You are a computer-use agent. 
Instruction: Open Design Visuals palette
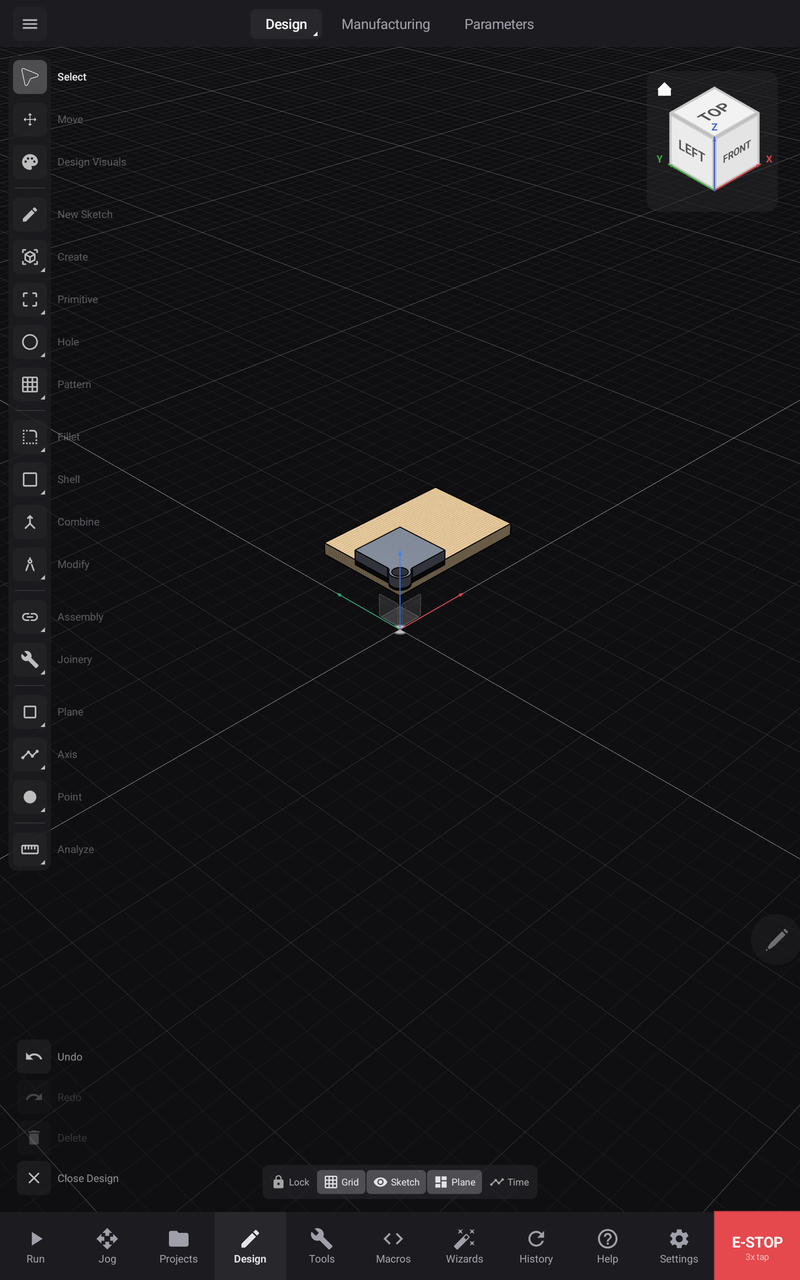pos(30,162)
